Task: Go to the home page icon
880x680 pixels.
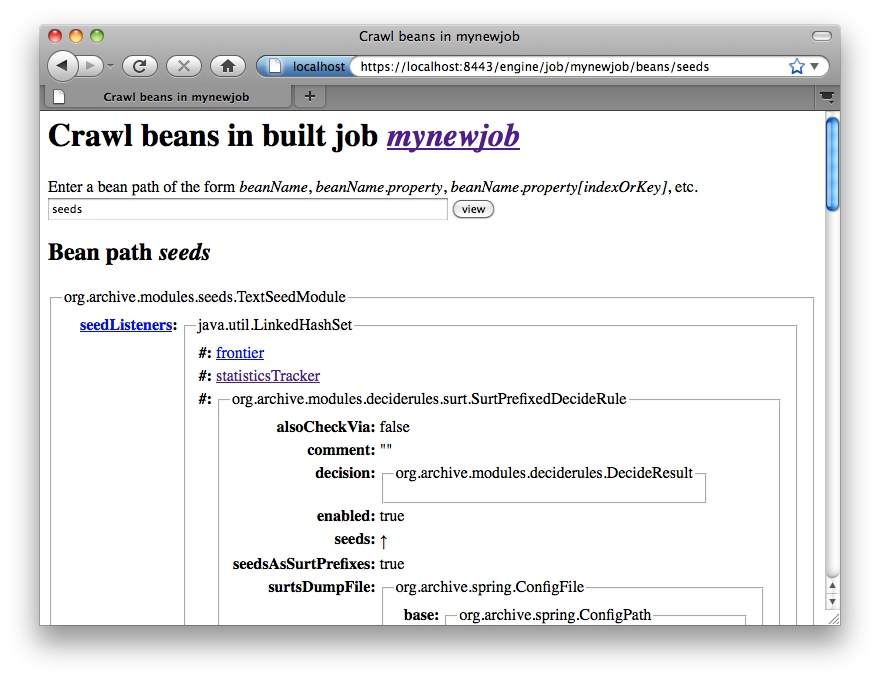Action: [x=227, y=66]
